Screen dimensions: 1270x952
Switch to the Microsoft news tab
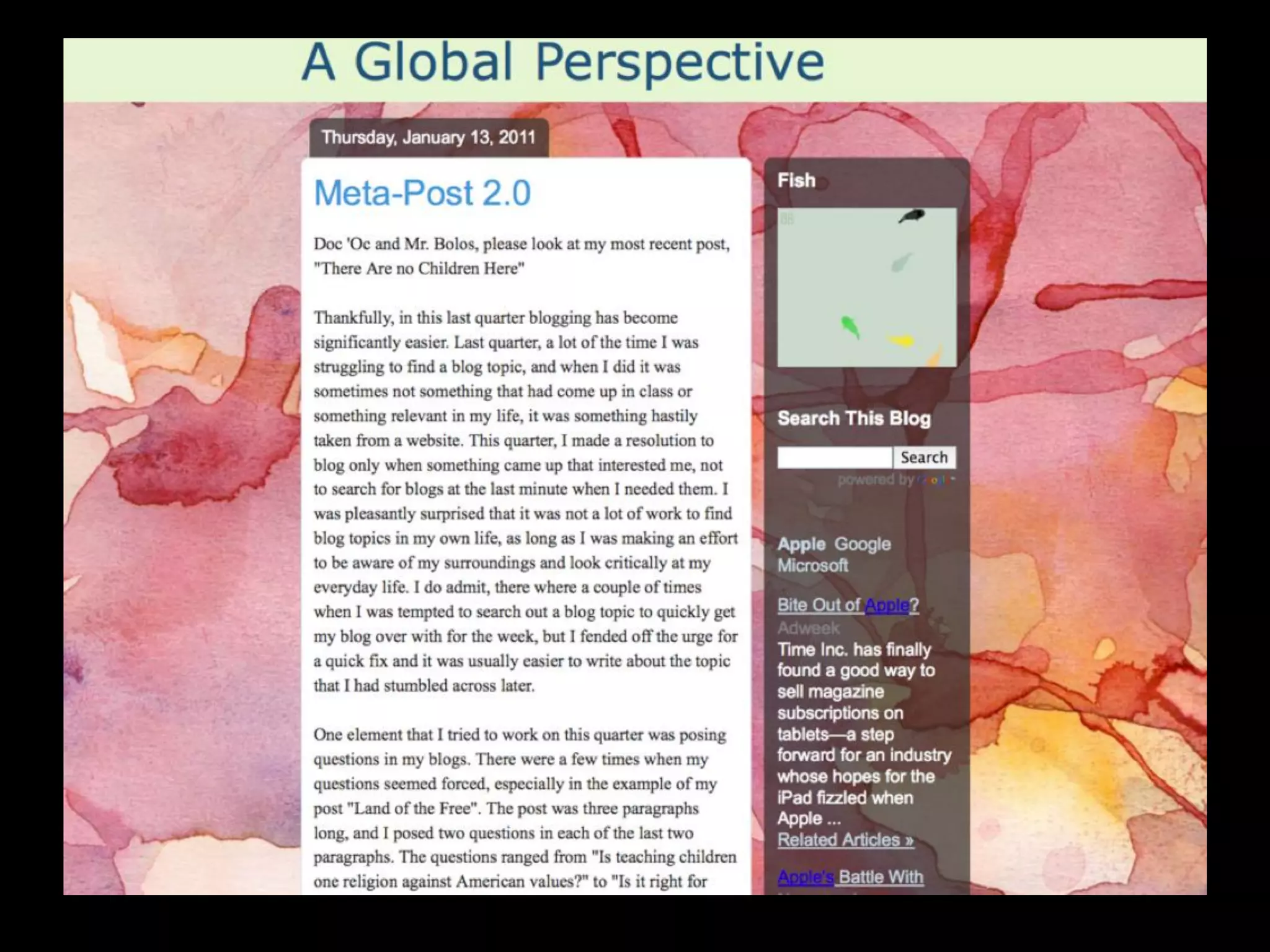coord(812,565)
